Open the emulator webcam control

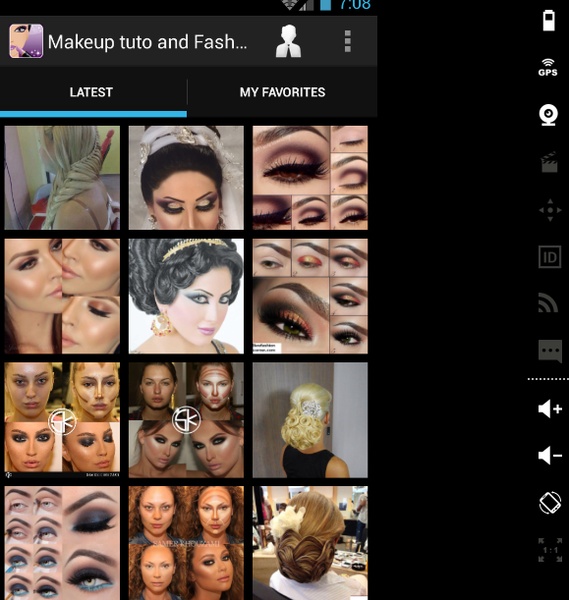click(548, 115)
